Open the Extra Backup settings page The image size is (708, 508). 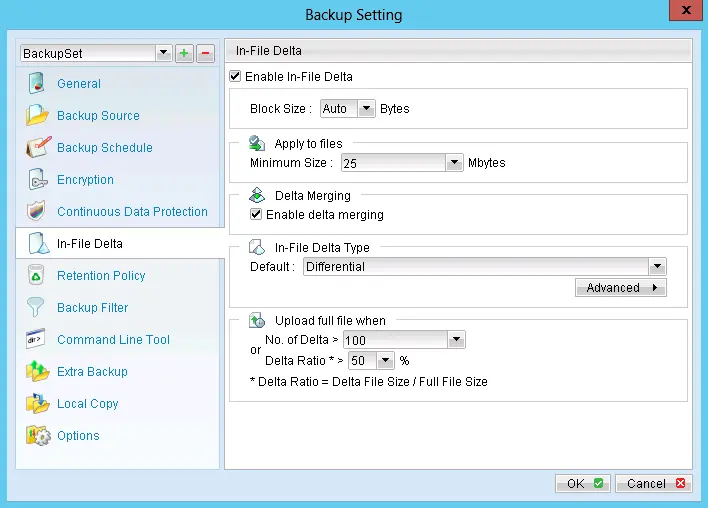(92, 372)
